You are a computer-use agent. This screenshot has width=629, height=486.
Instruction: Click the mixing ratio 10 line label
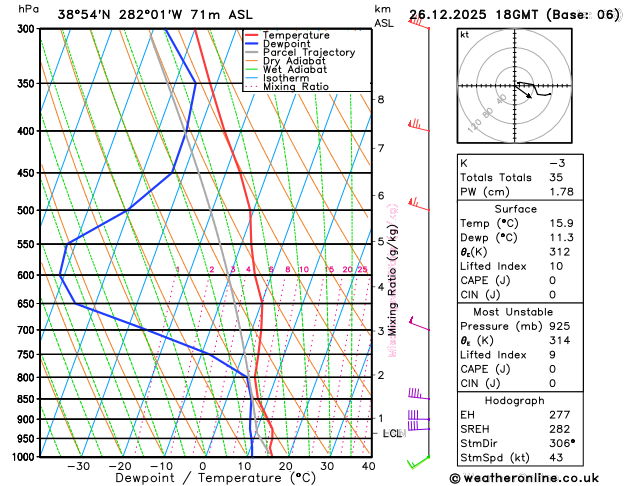coord(304,269)
